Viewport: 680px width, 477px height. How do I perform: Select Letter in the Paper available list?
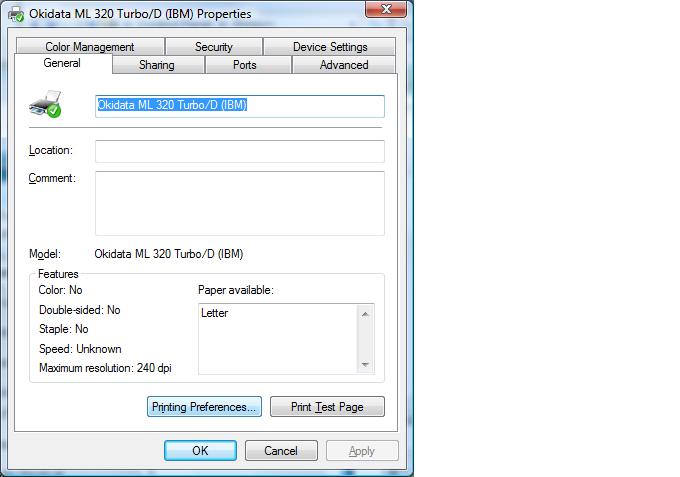click(x=215, y=313)
